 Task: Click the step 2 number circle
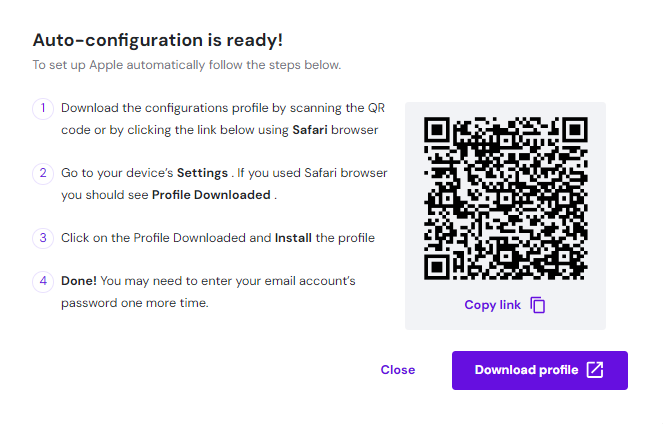pyautogui.click(x=43, y=173)
